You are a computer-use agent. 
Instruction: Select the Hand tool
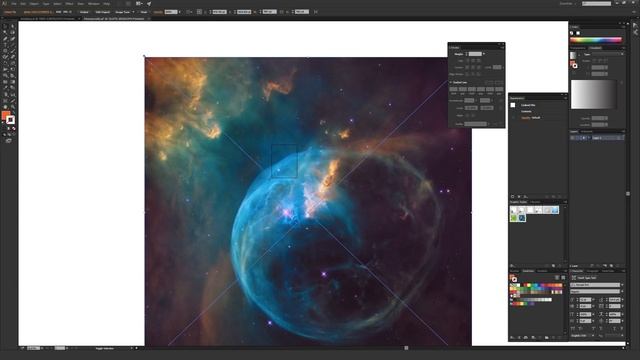tap(5, 107)
